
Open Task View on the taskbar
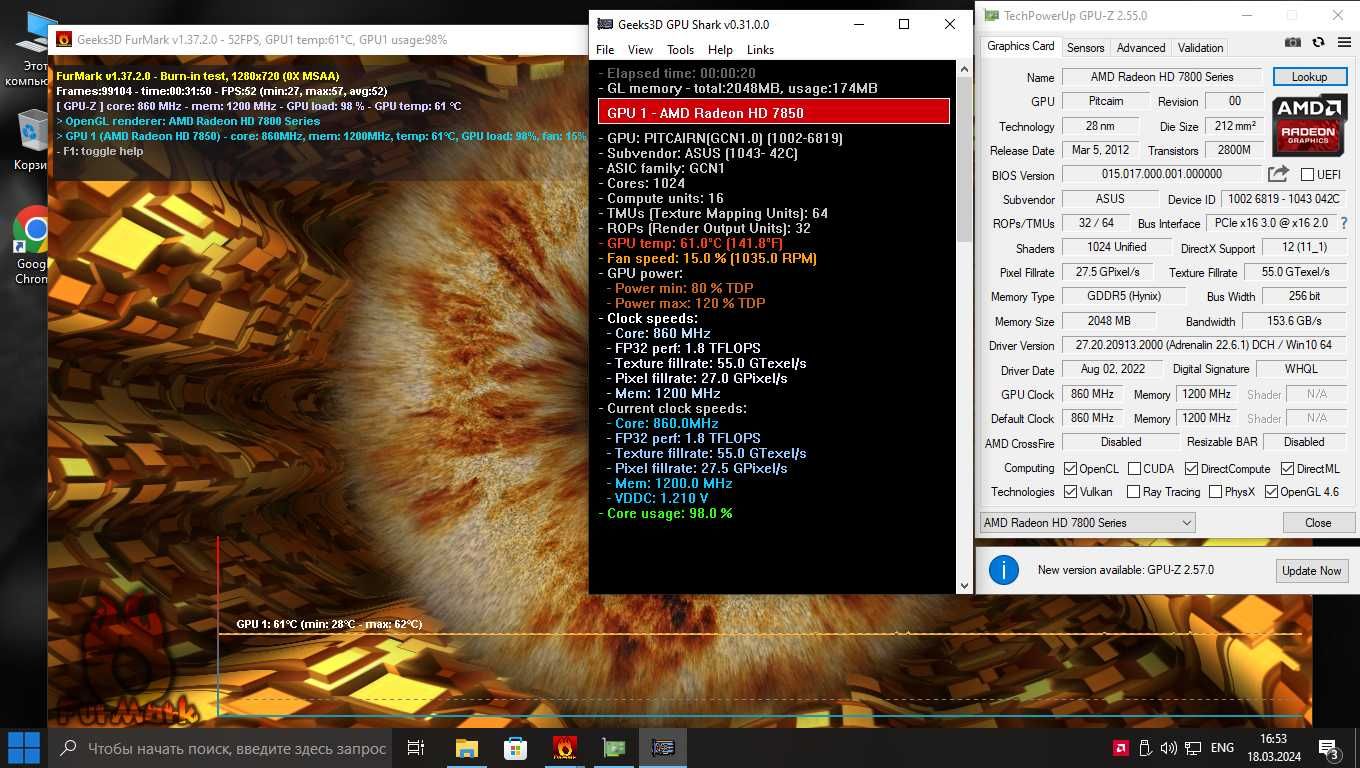416,747
